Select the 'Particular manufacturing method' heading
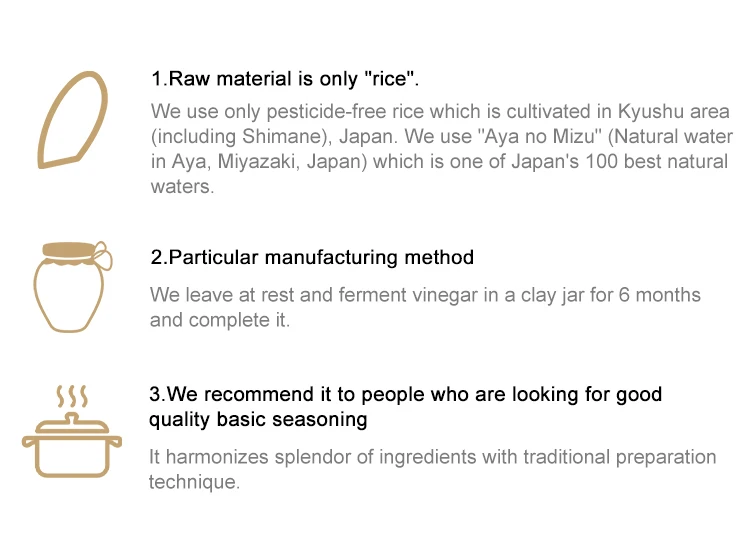The image size is (750, 554). tap(312, 257)
